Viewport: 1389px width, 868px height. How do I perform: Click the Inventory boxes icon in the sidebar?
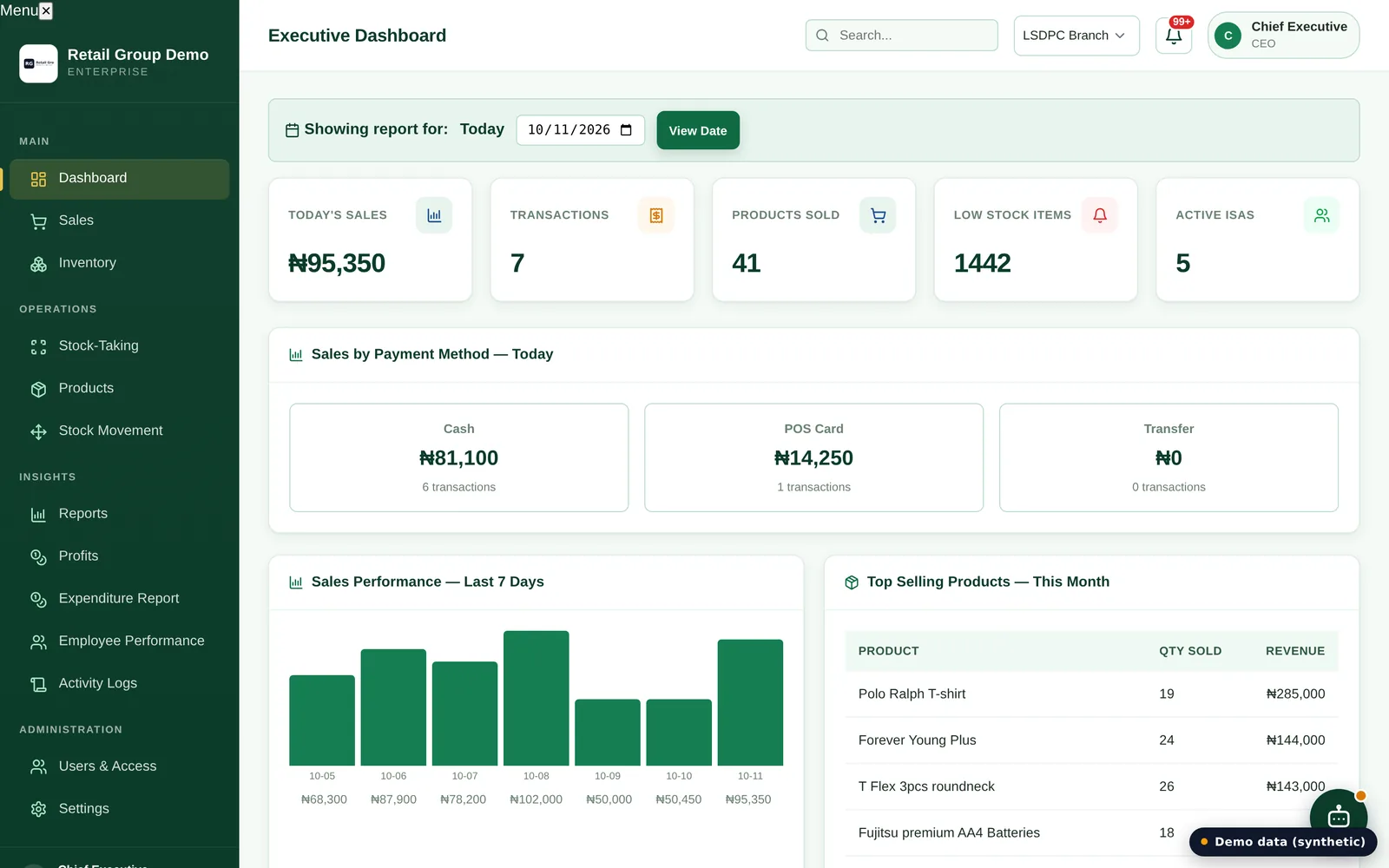point(38,264)
